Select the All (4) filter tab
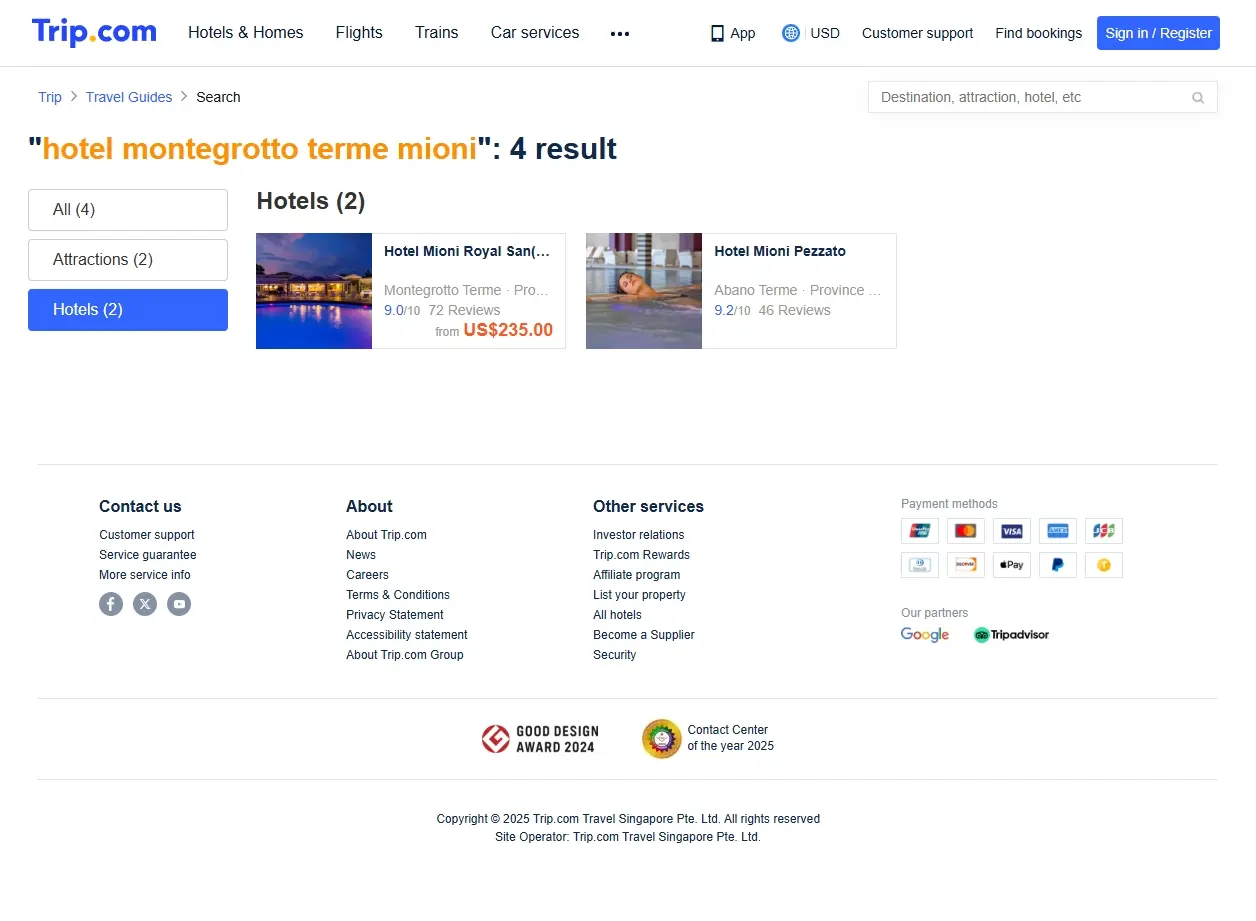The width and height of the screenshot is (1256, 921). tap(128, 210)
